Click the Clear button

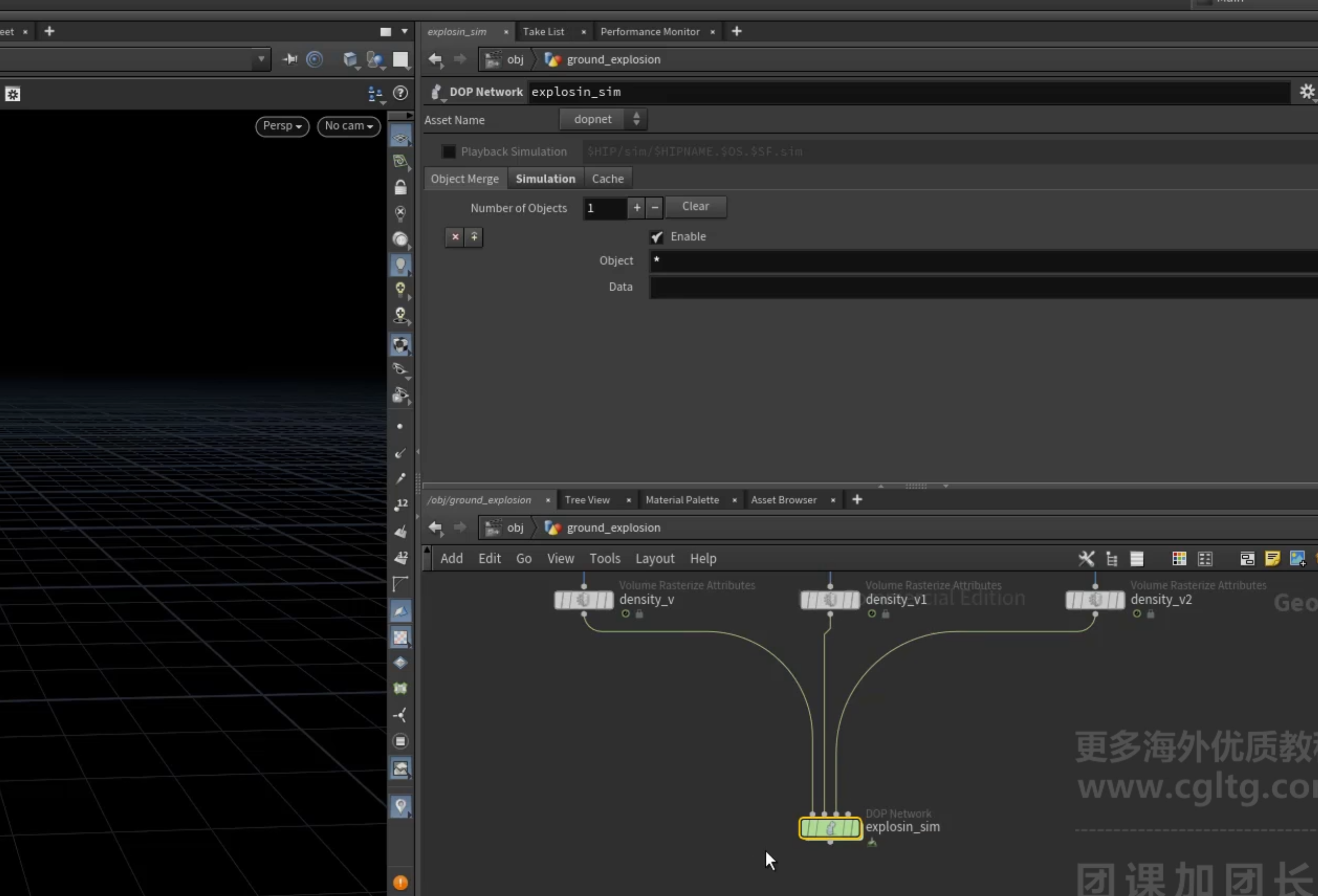pos(695,206)
